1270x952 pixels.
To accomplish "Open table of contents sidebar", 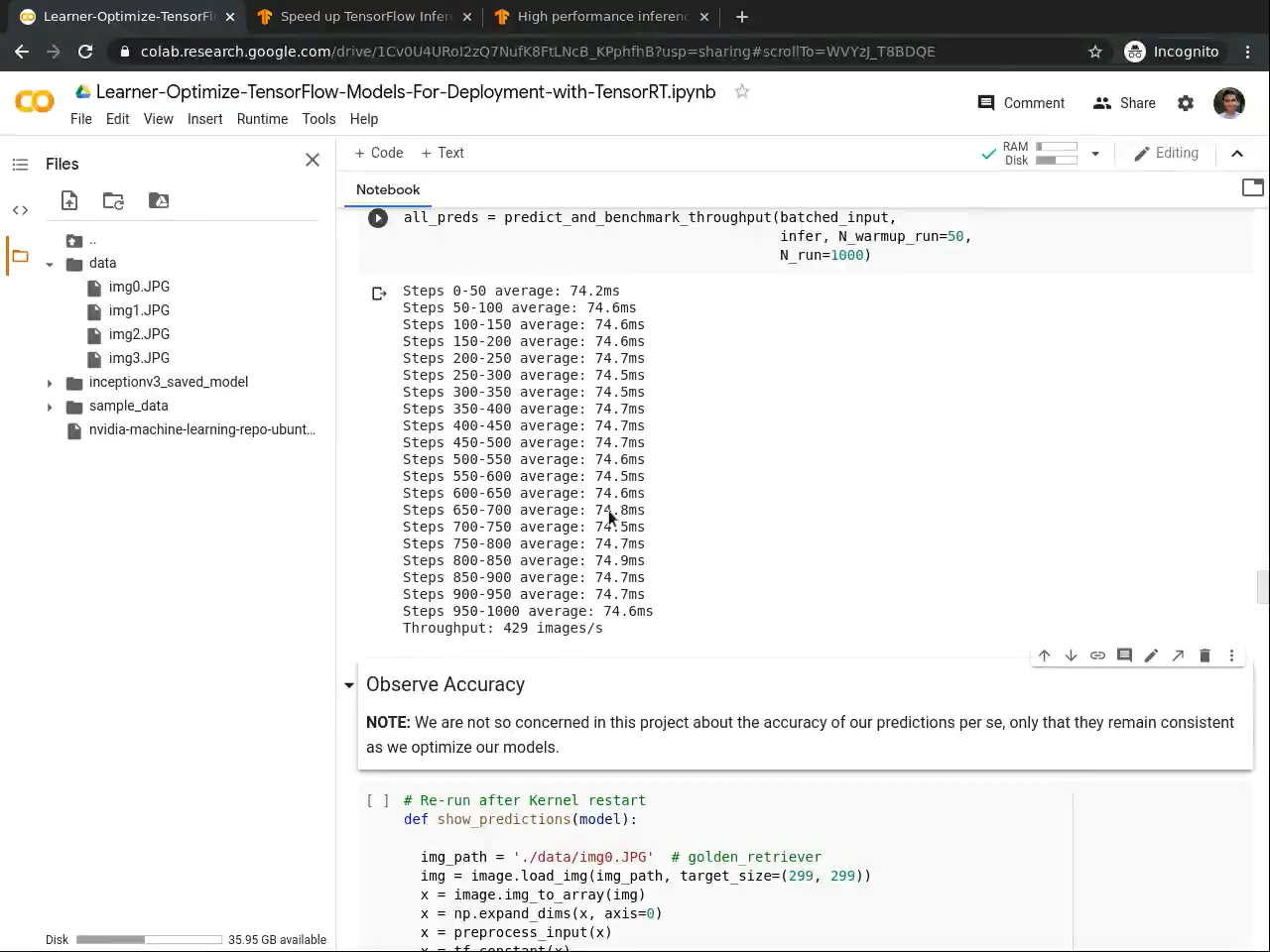I will (x=20, y=165).
